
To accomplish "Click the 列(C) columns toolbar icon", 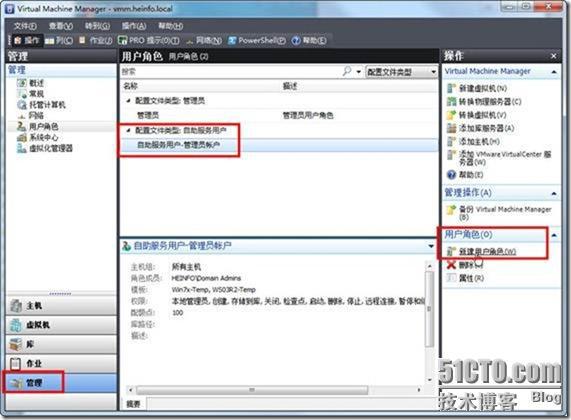I will [x=59, y=40].
